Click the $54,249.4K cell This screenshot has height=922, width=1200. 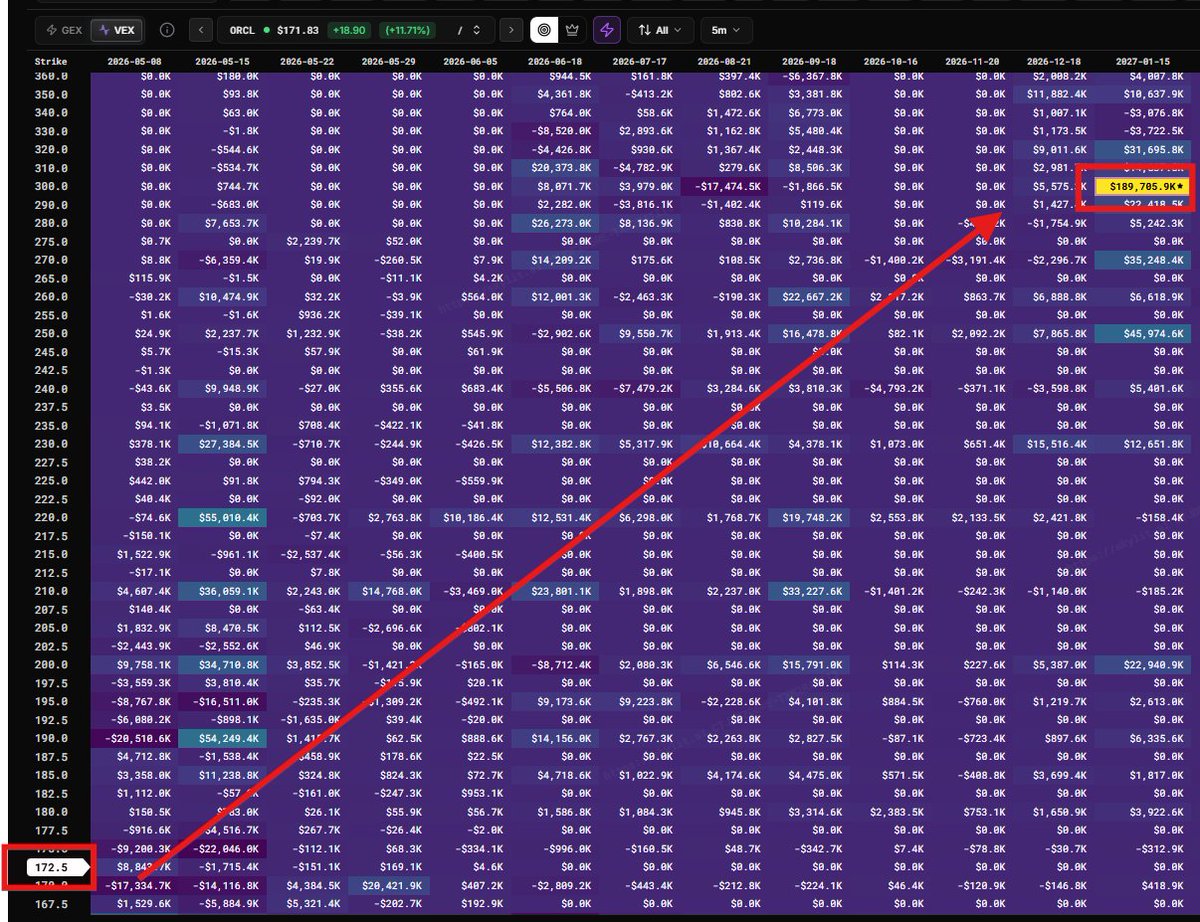[x=222, y=738]
